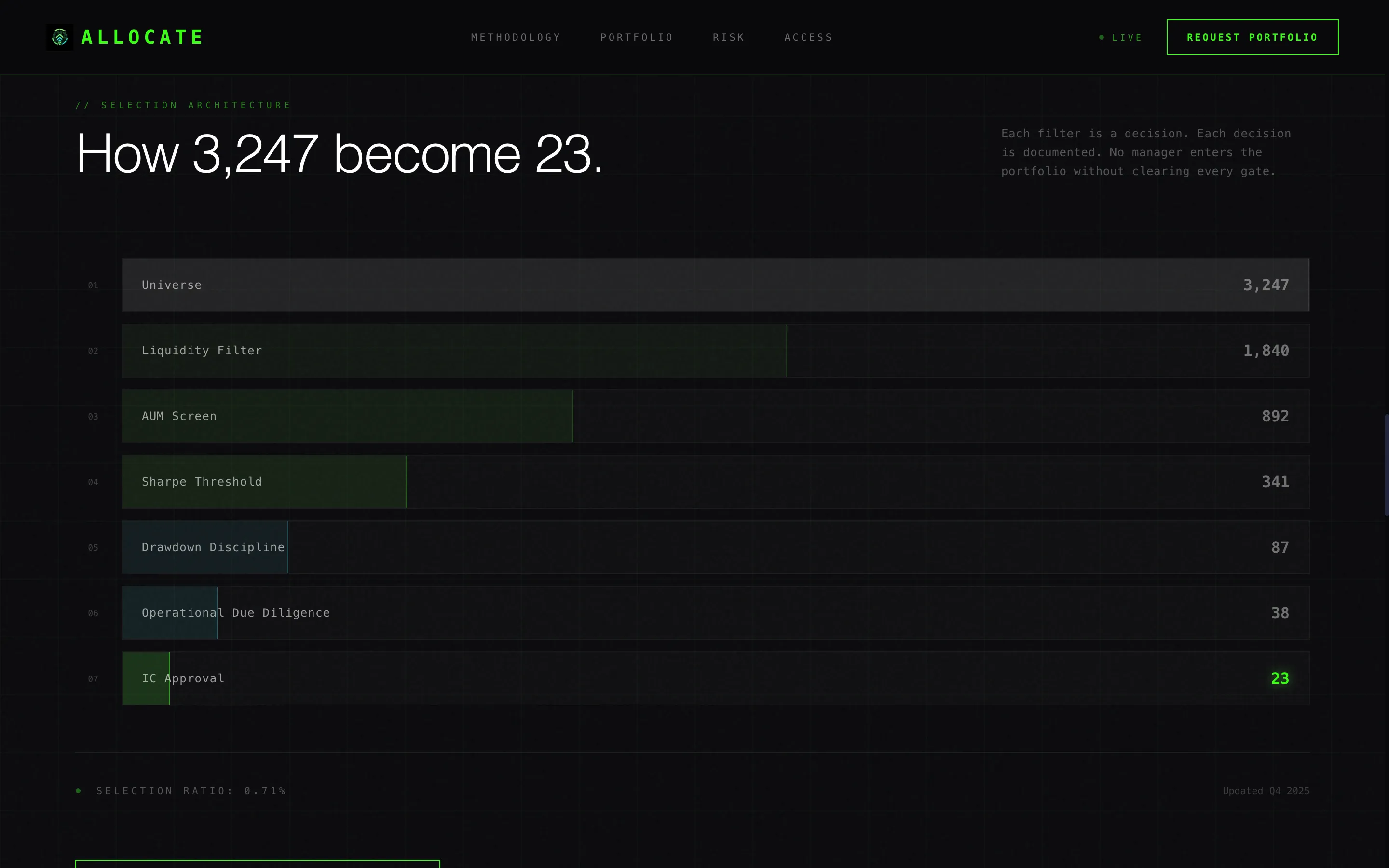Click the step number 07 label
This screenshot has width=1389, height=868.
pos(93,679)
